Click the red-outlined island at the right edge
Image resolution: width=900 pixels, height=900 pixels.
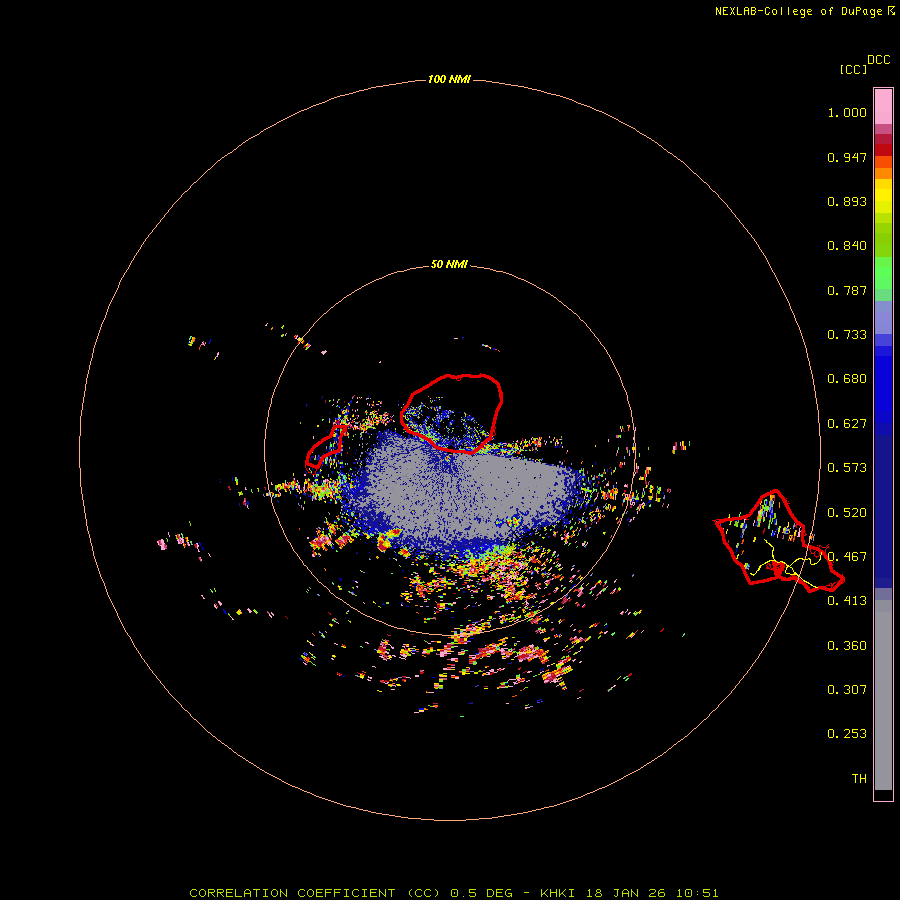[779, 541]
